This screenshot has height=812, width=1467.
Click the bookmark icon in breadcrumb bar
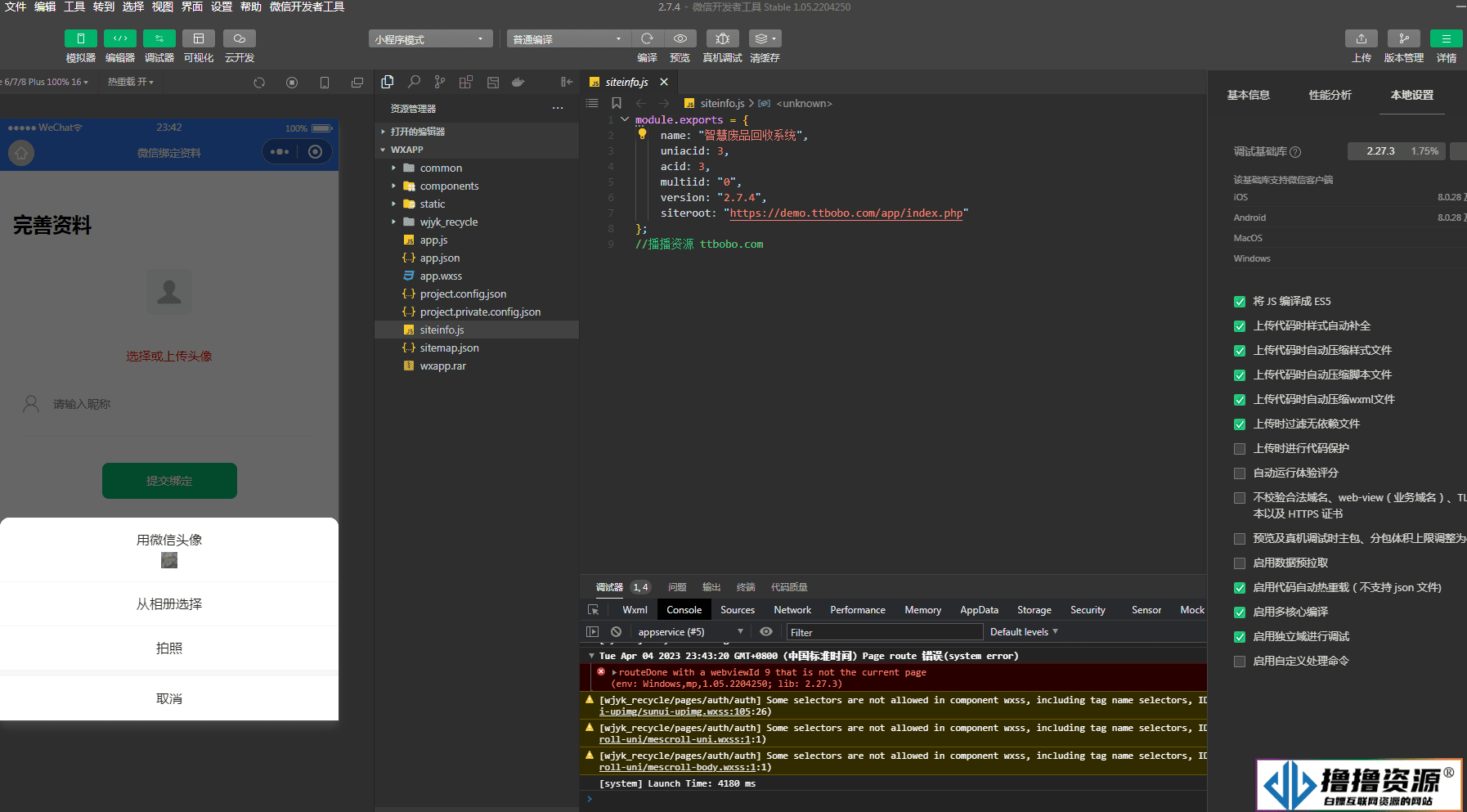click(x=617, y=103)
